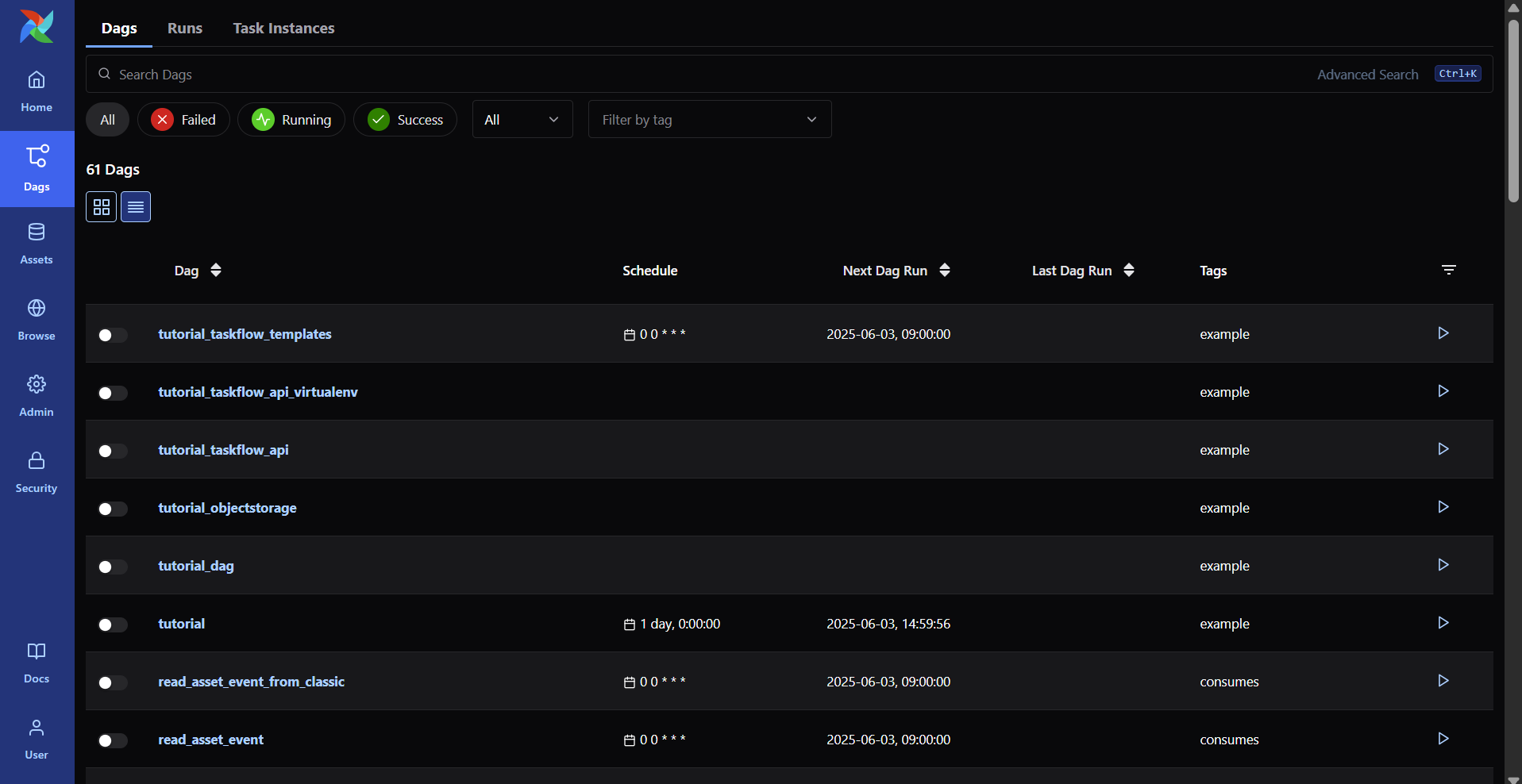
Task: Toggle pause for tutorial_taskflow_templates
Action: coord(113,335)
